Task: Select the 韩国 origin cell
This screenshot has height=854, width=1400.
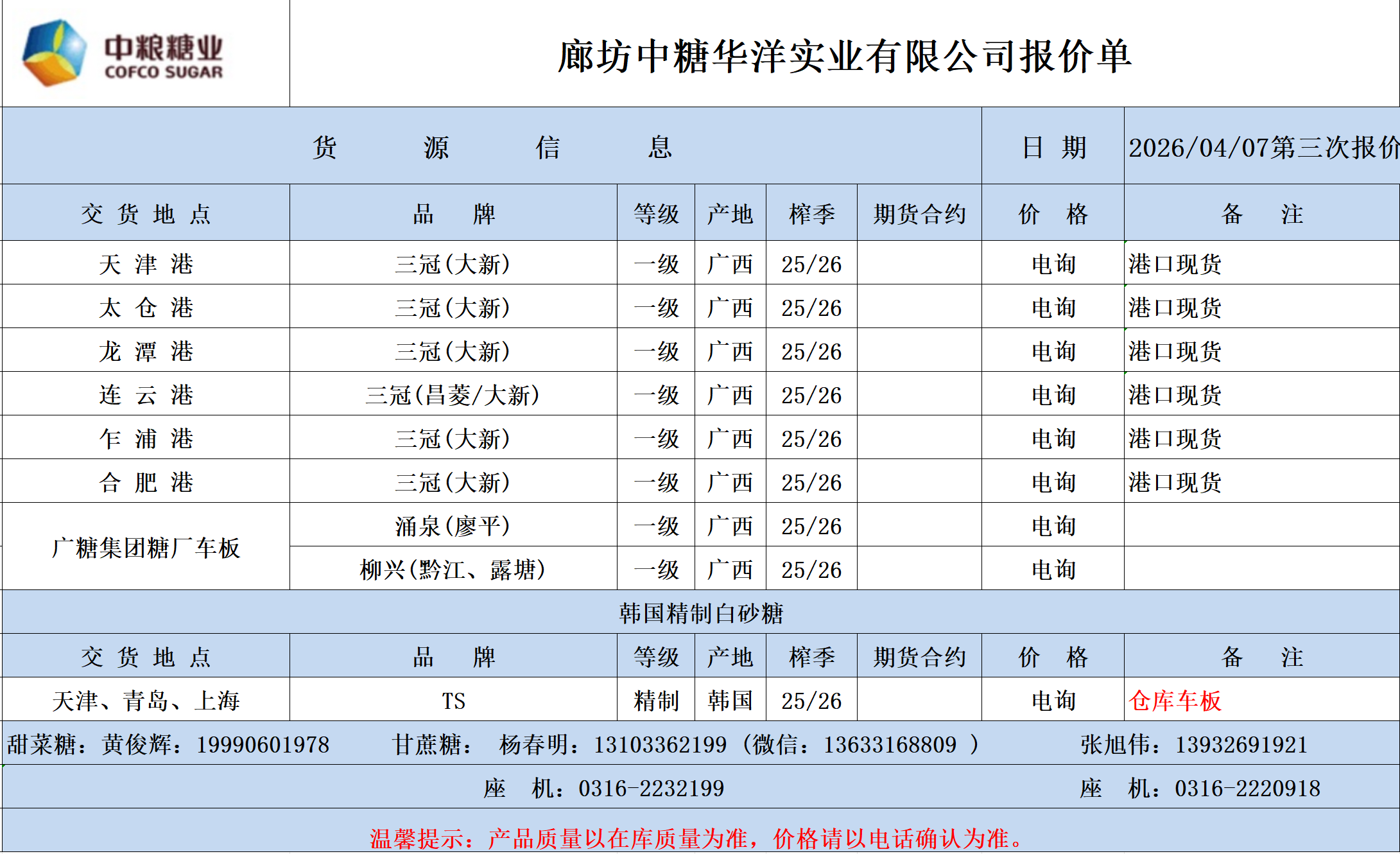Action: (730, 701)
